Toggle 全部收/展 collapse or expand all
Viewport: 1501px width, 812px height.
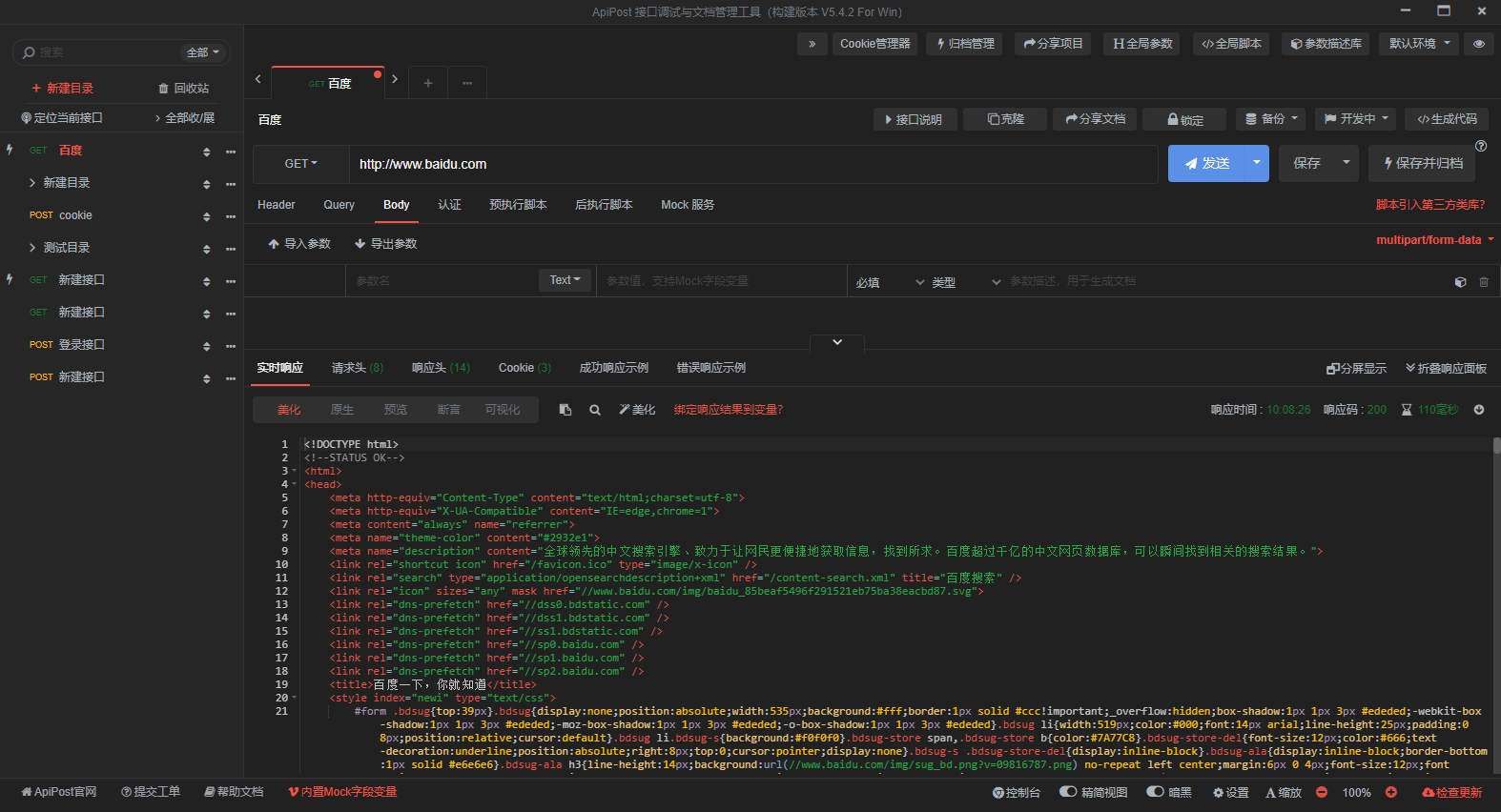185,118
